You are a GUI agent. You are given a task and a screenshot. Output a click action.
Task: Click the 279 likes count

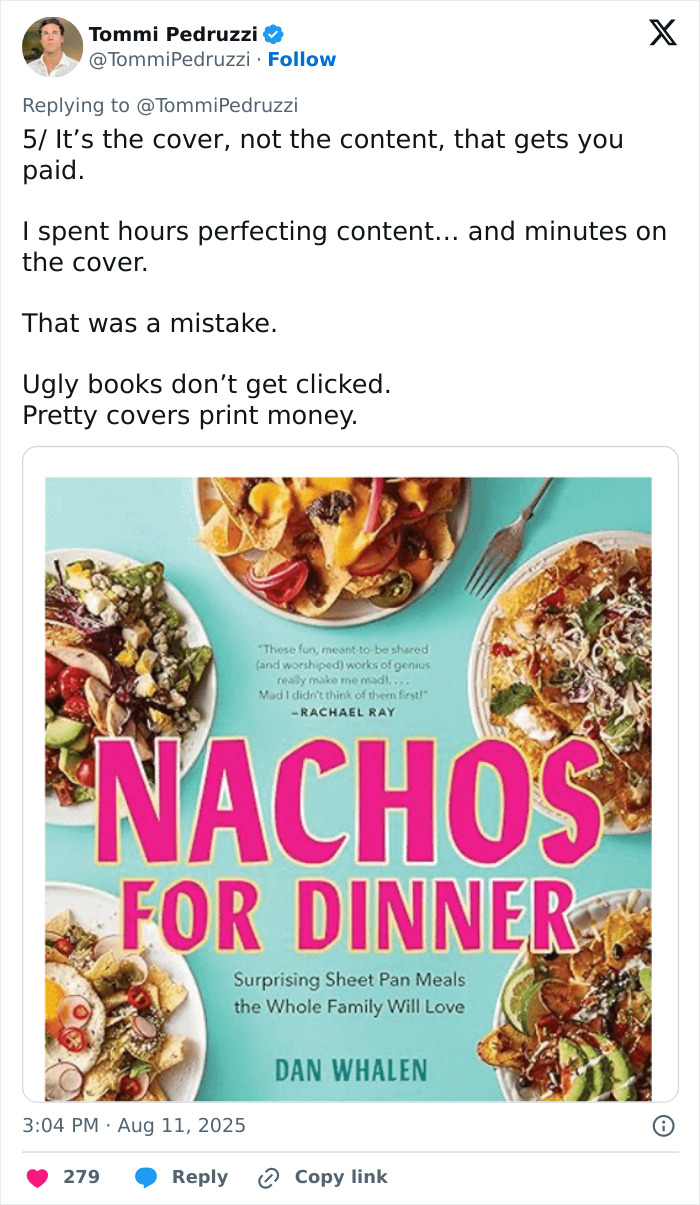81,1178
